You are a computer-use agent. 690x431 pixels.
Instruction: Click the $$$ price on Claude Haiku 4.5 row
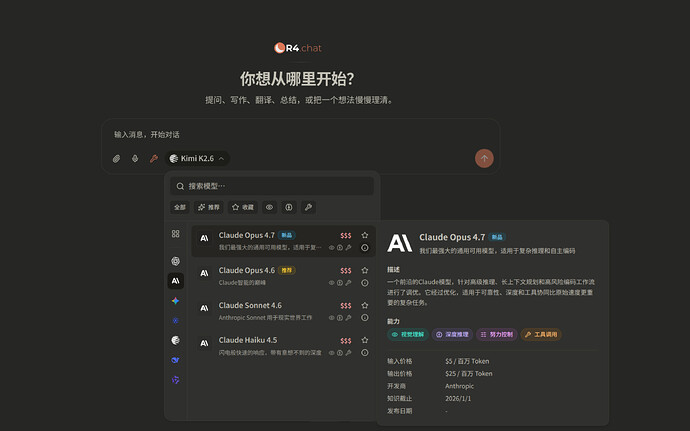(x=346, y=341)
